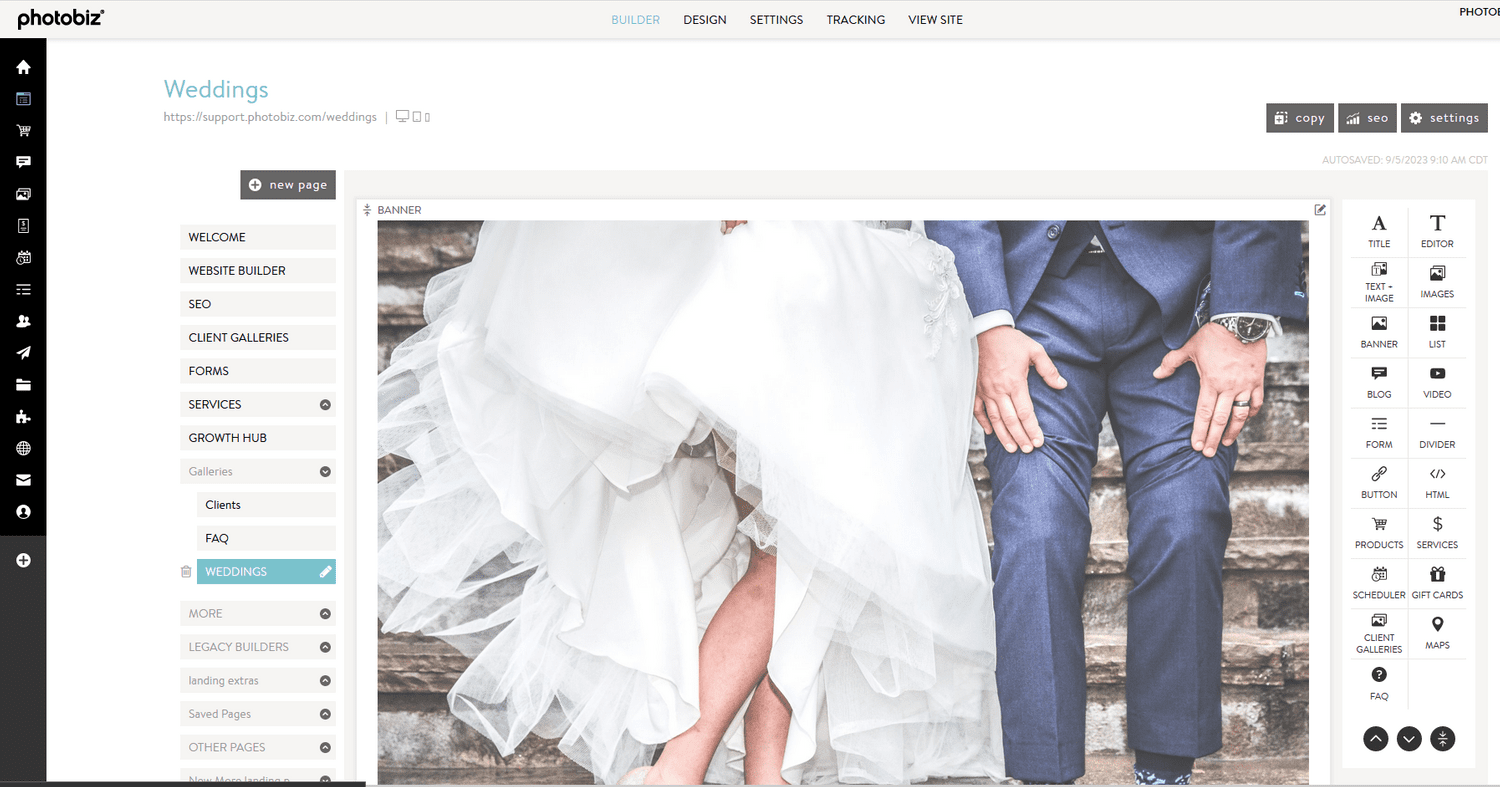The width and height of the screenshot is (1500, 787).
Task: Switch to the TRACKING tab
Action: pos(855,19)
